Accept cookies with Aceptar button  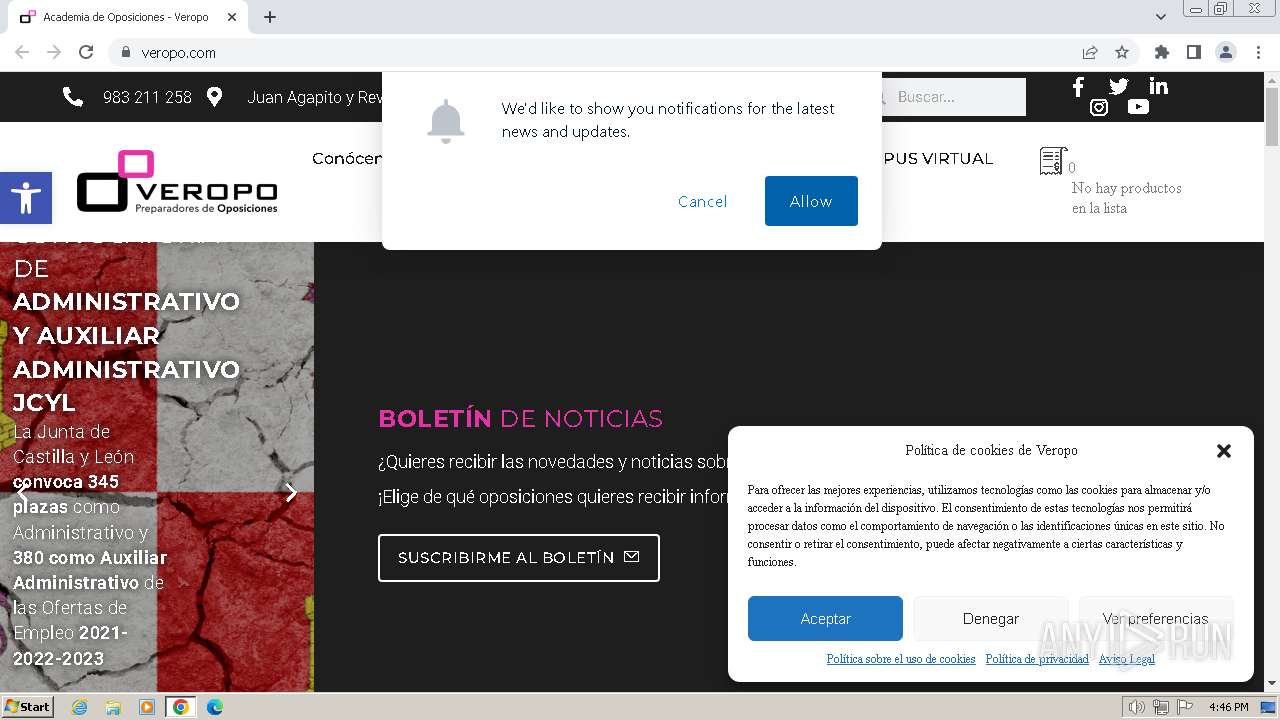pos(825,619)
